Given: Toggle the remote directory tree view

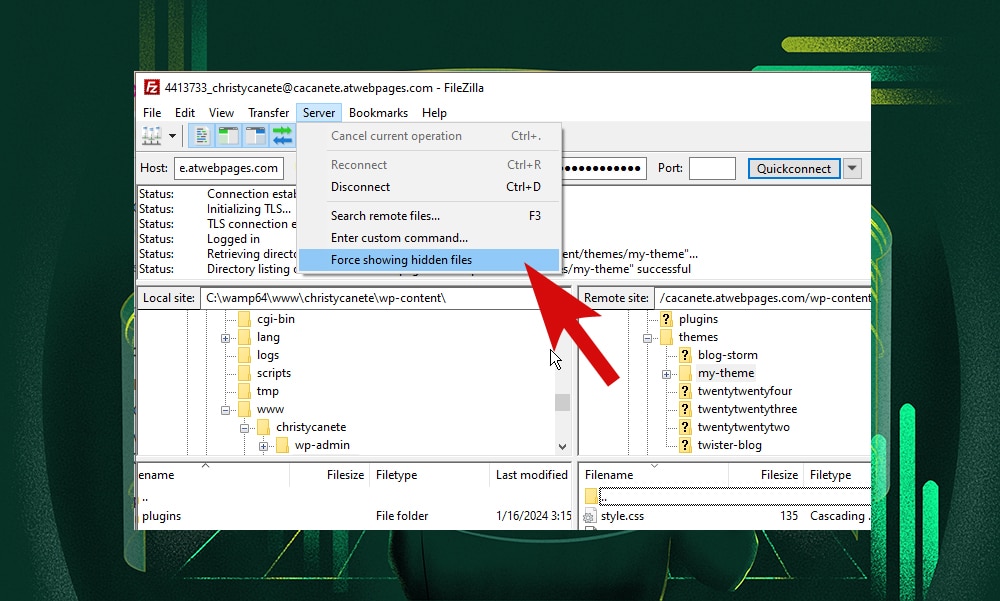Looking at the screenshot, I should click(256, 136).
